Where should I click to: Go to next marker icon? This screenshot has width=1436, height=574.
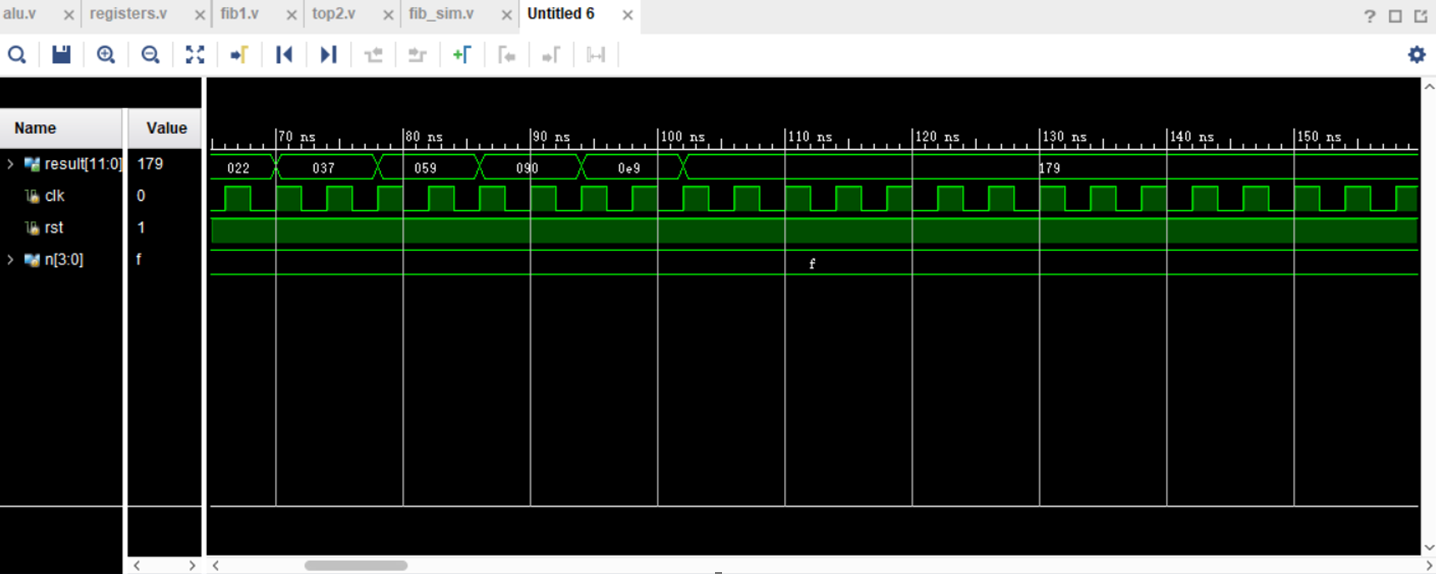551,55
